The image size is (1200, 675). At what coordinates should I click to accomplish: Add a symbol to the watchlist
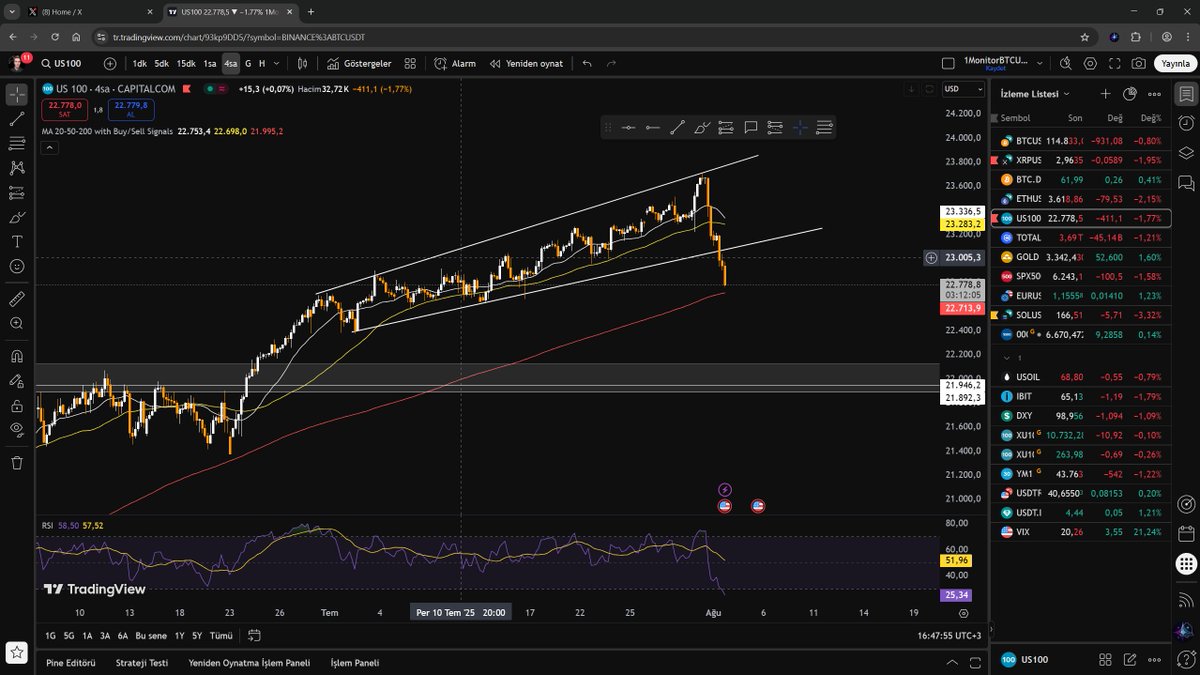(x=1105, y=94)
